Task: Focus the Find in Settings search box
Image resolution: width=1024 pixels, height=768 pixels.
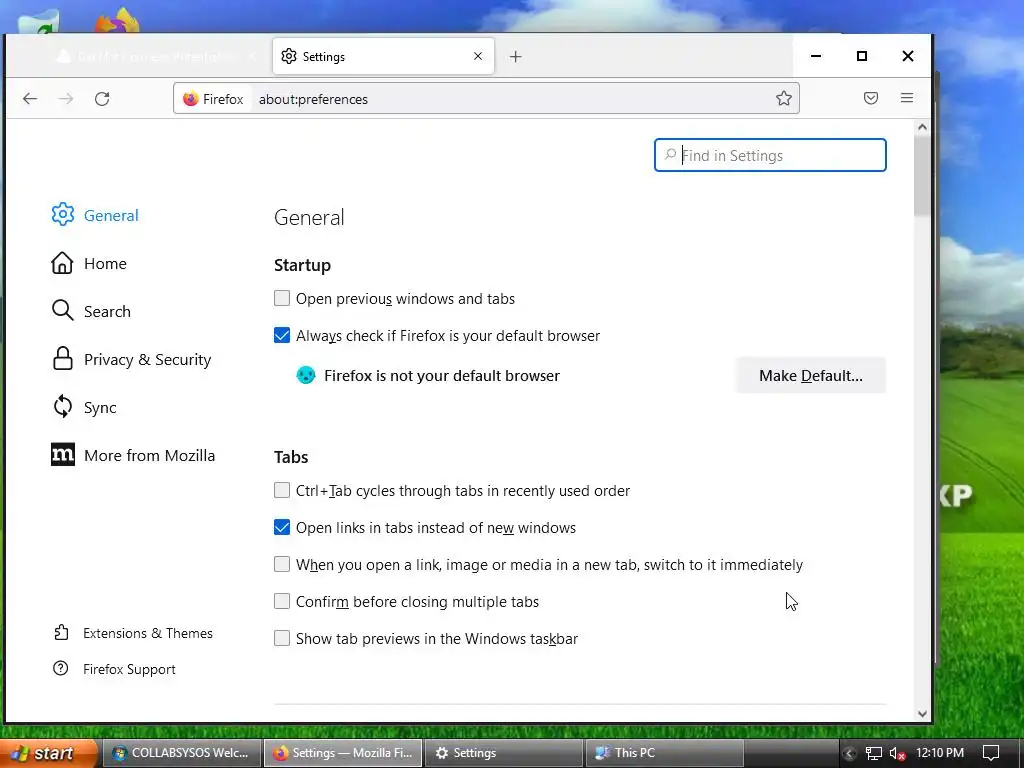Action: pos(770,155)
